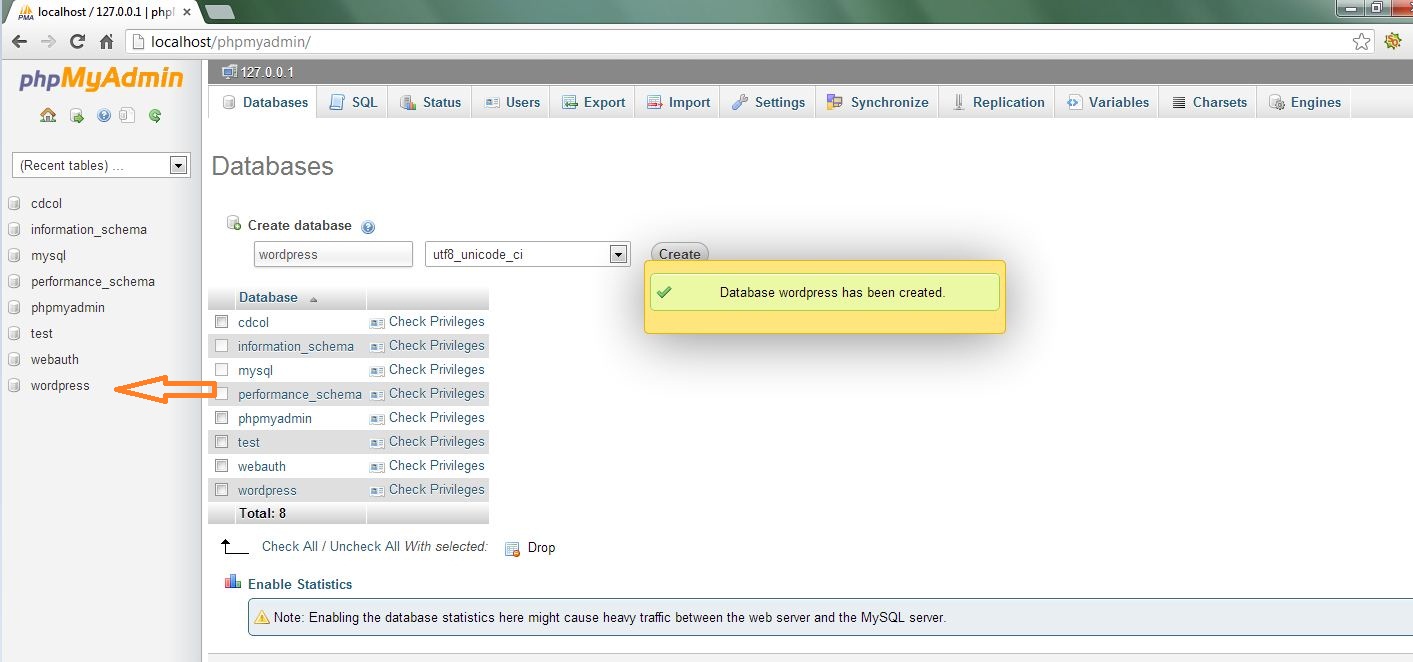Go to the Import tab

click(678, 102)
